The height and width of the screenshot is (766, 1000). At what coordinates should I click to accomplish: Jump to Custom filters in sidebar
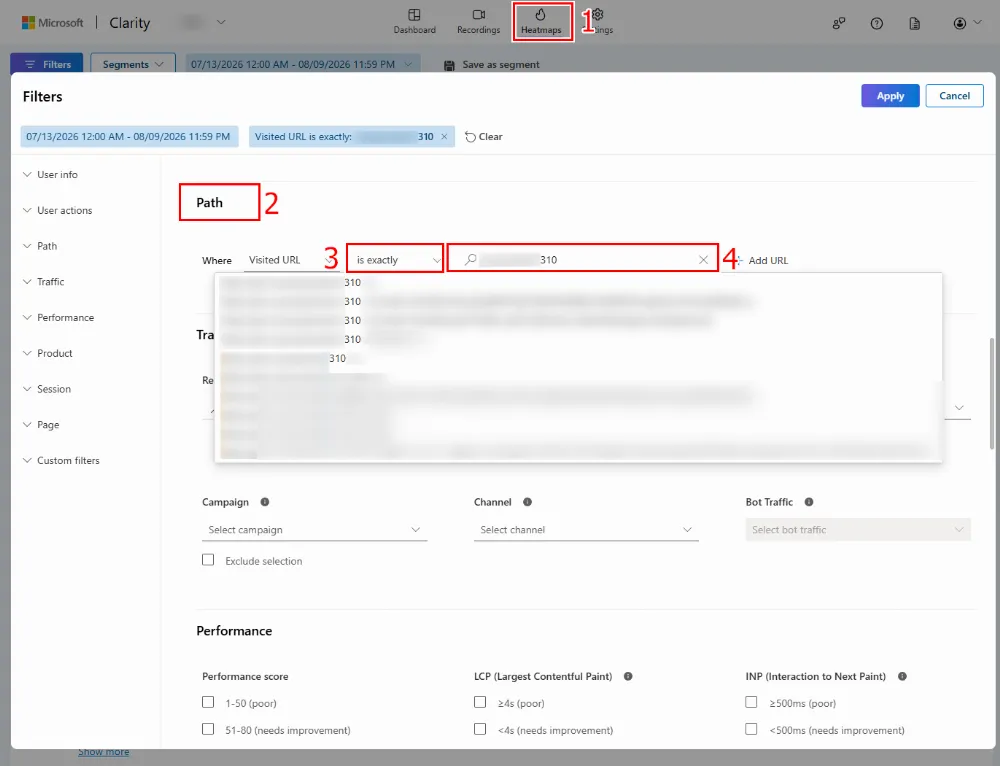point(61,460)
